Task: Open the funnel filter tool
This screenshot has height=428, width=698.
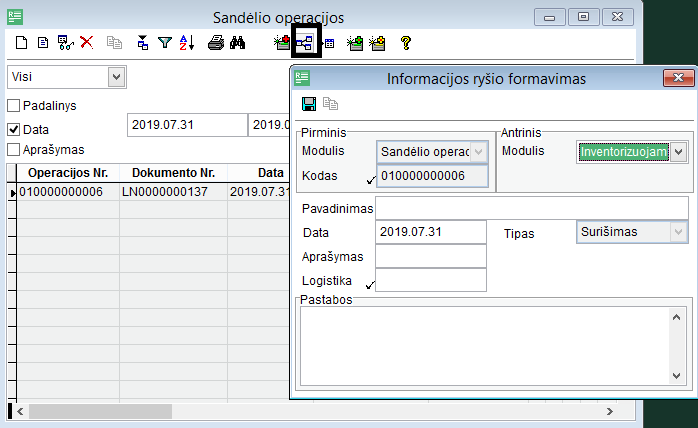Action: point(166,43)
